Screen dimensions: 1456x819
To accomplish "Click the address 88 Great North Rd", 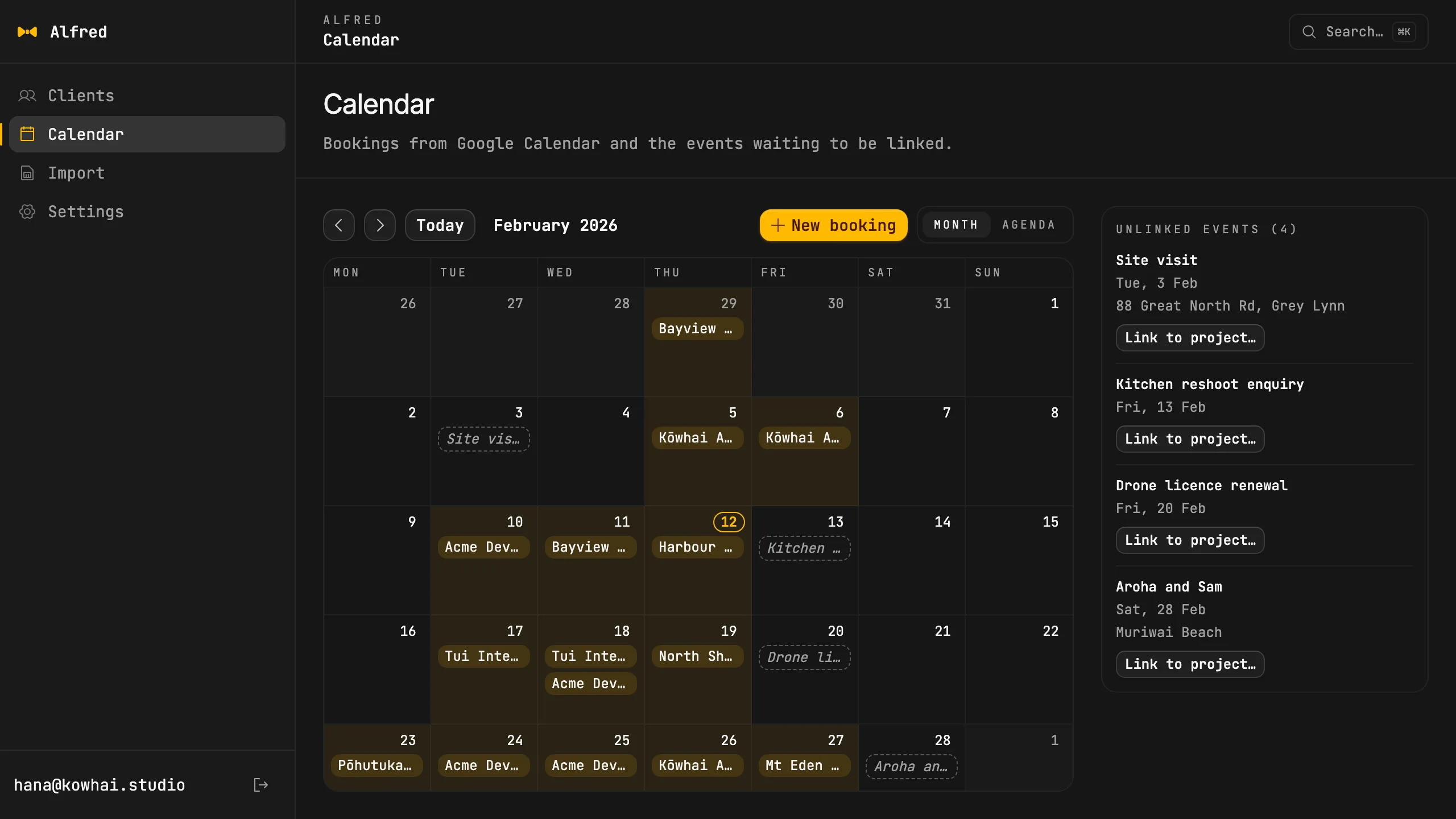I will (1230, 305).
